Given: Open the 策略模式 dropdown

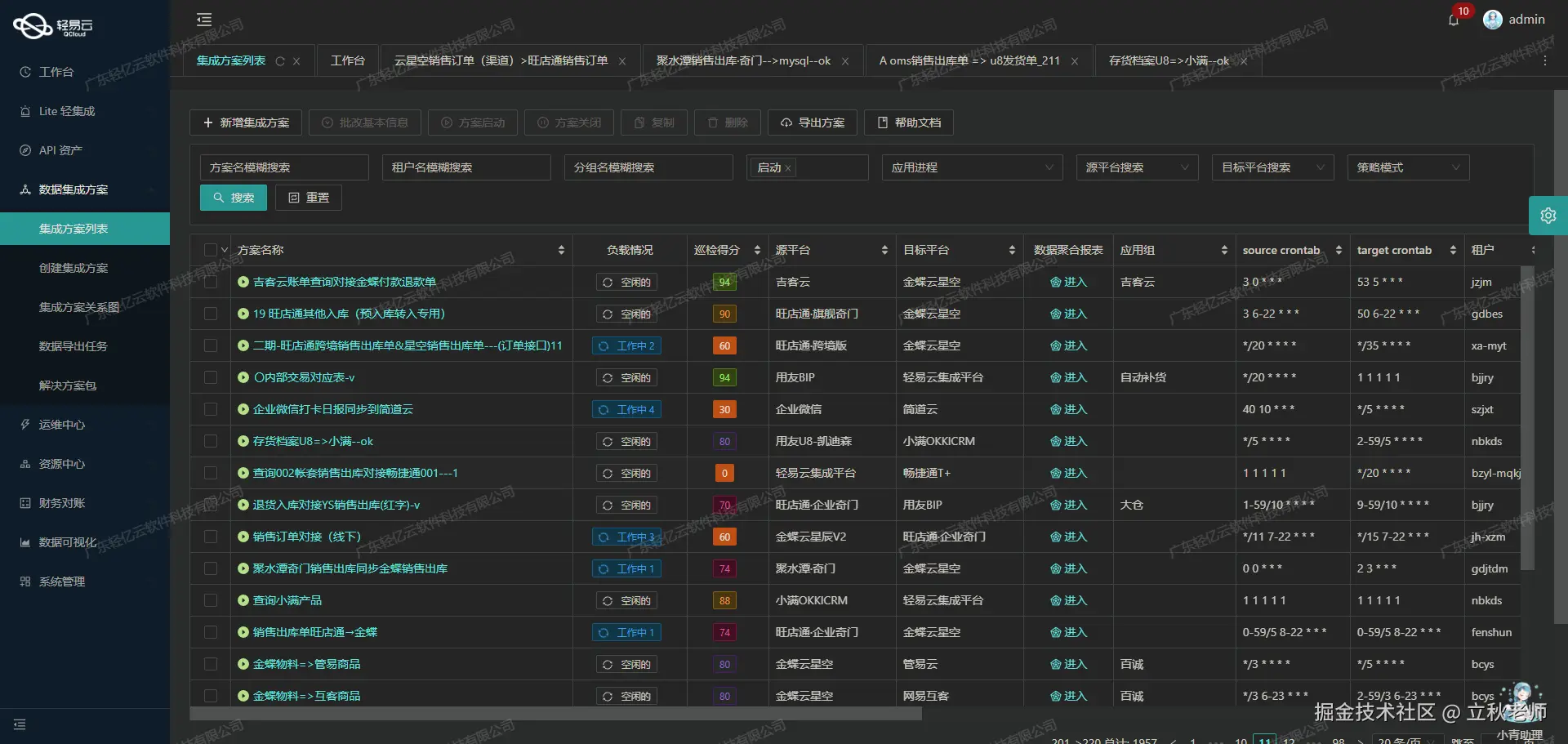Looking at the screenshot, I should pyautogui.click(x=1407, y=167).
